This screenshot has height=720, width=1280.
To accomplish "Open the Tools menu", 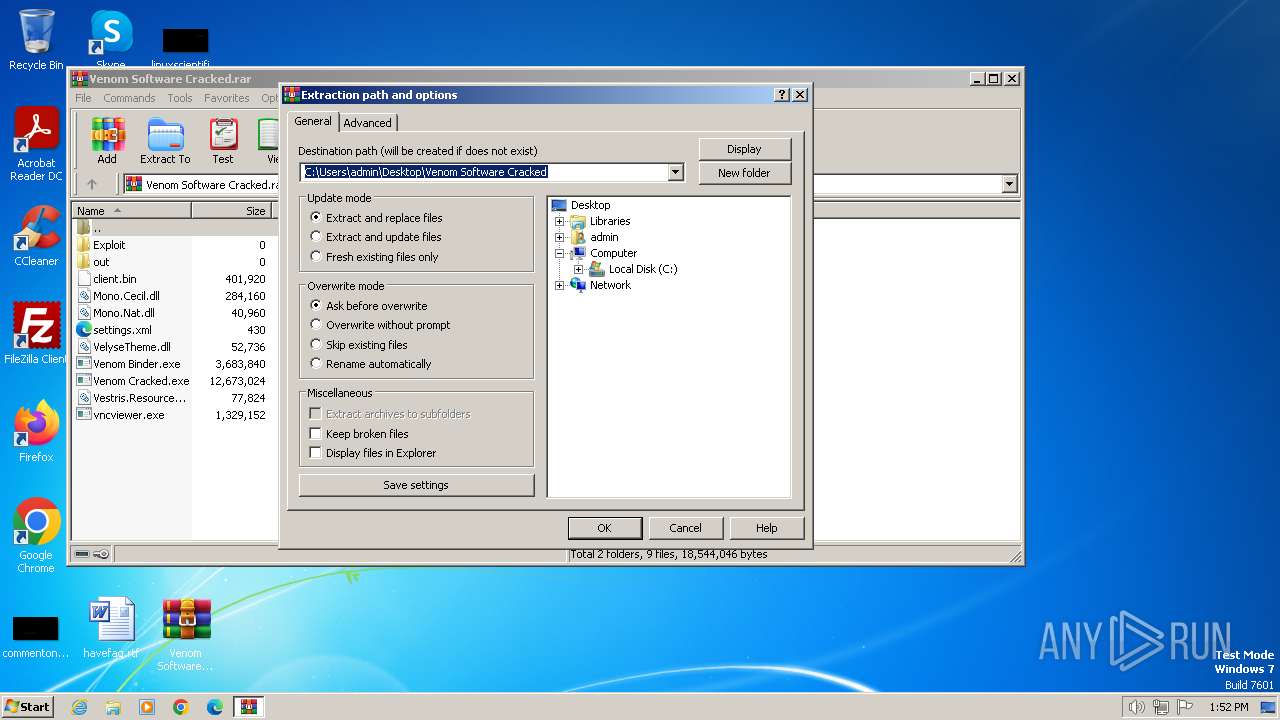I will pyautogui.click(x=180, y=98).
